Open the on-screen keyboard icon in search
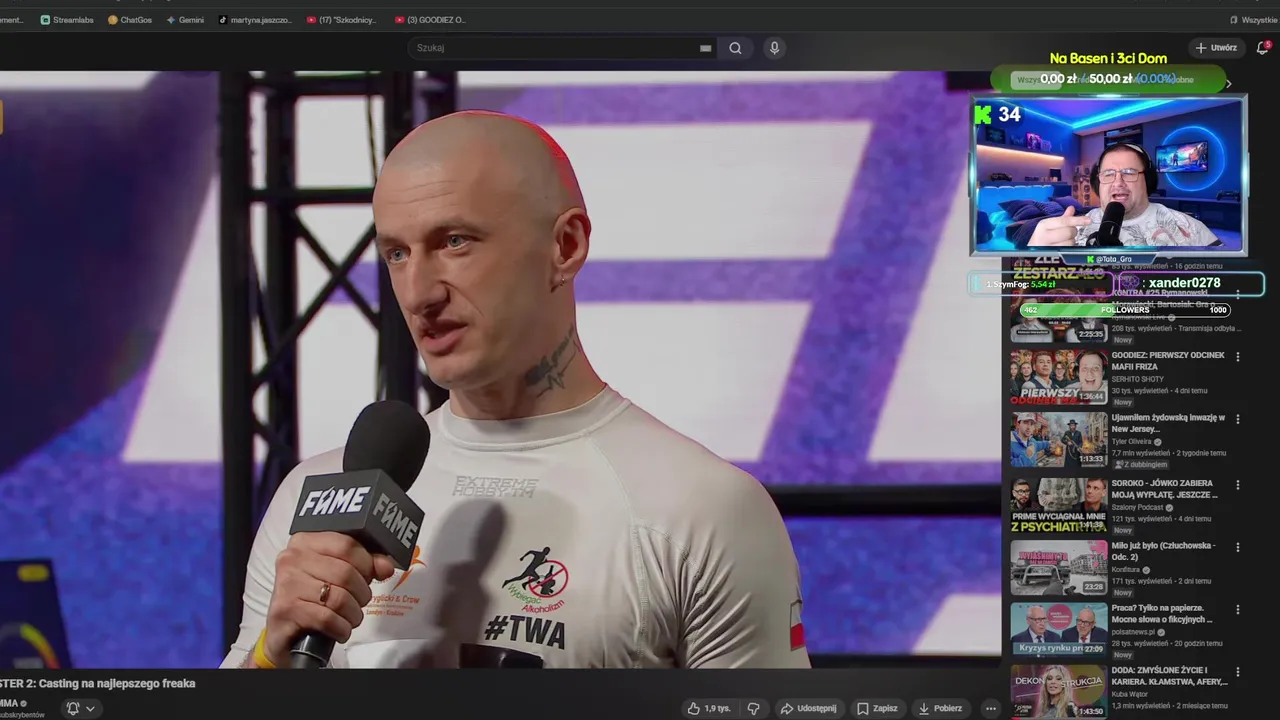This screenshot has width=1280, height=720. 705,48
